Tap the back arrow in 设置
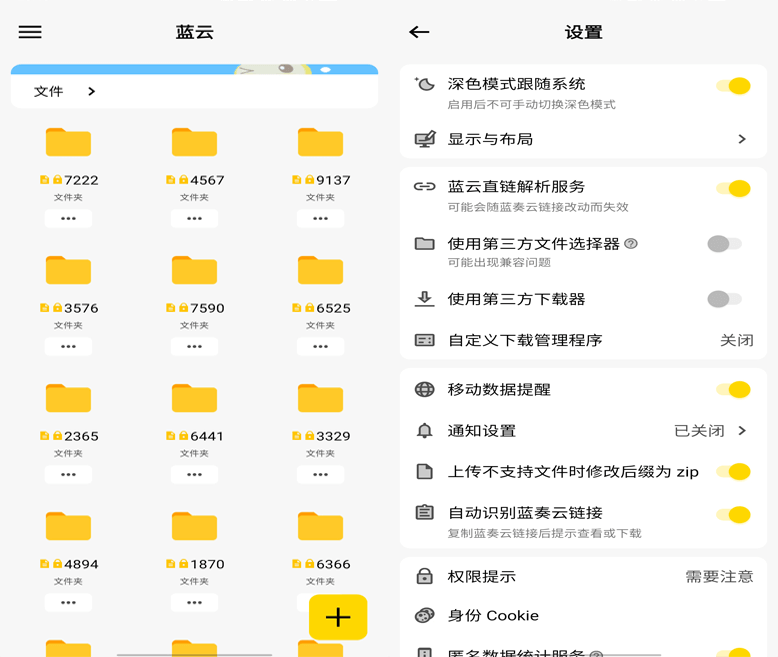Screen dimensions: 778x657 coord(419,32)
